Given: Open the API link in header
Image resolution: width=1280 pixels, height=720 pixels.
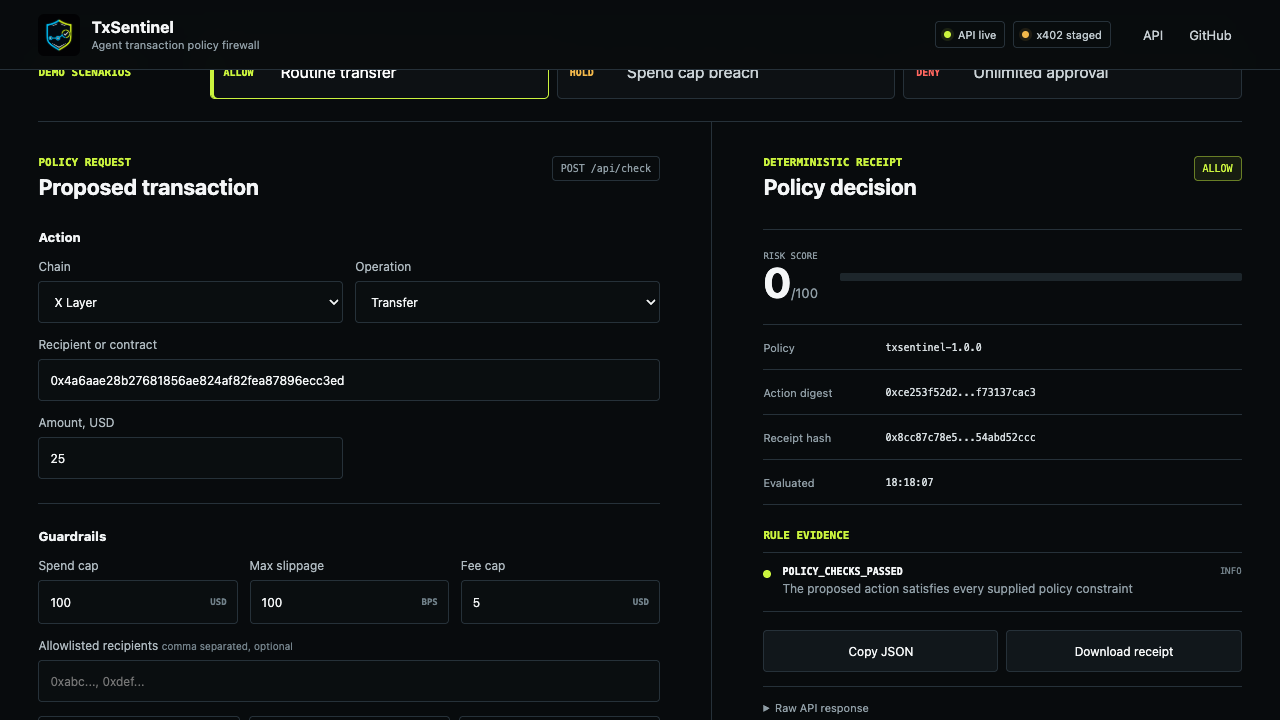Looking at the screenshot, I should (1153, 35).
